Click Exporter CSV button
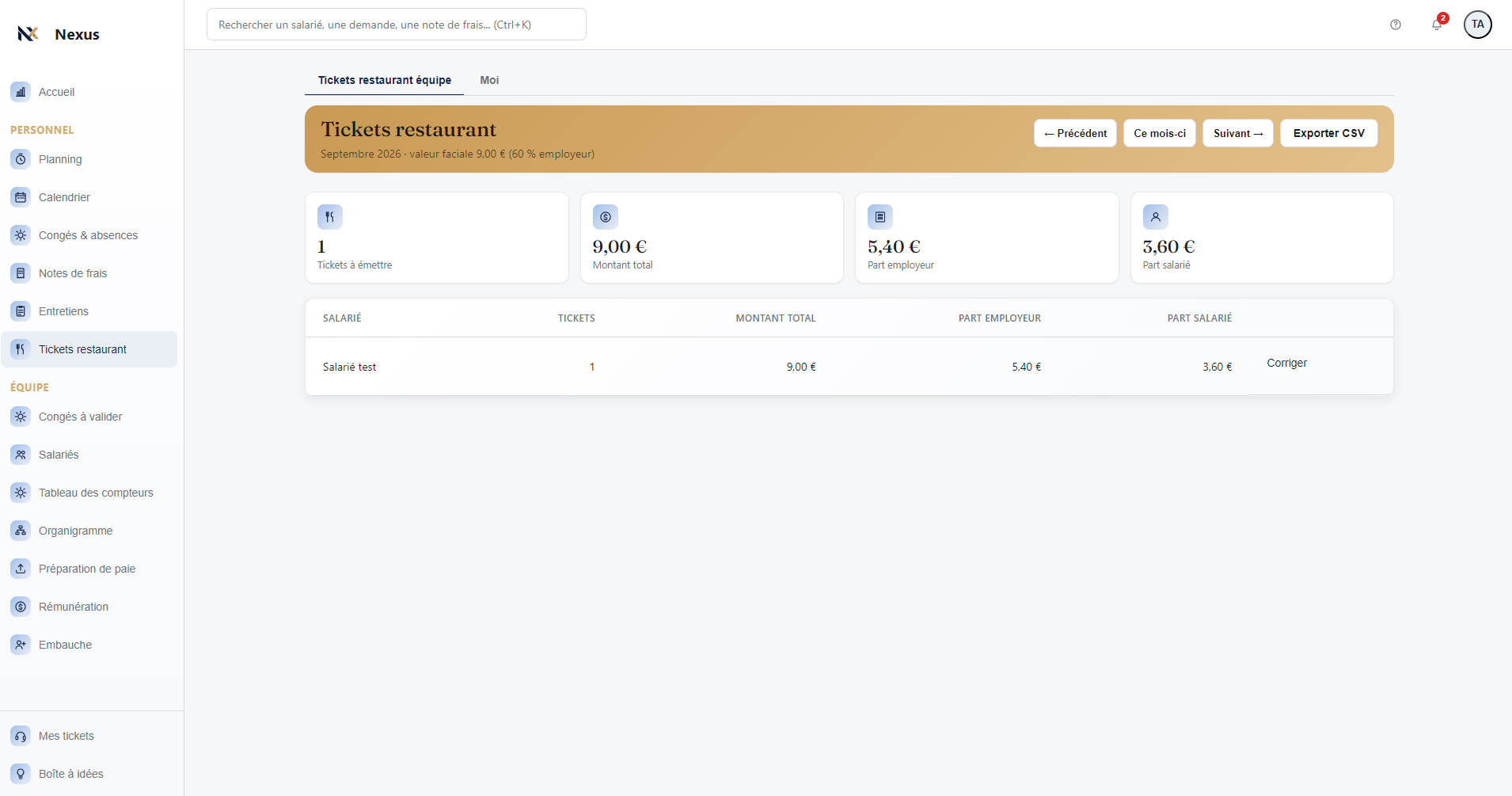 (x=1329, y=133)
